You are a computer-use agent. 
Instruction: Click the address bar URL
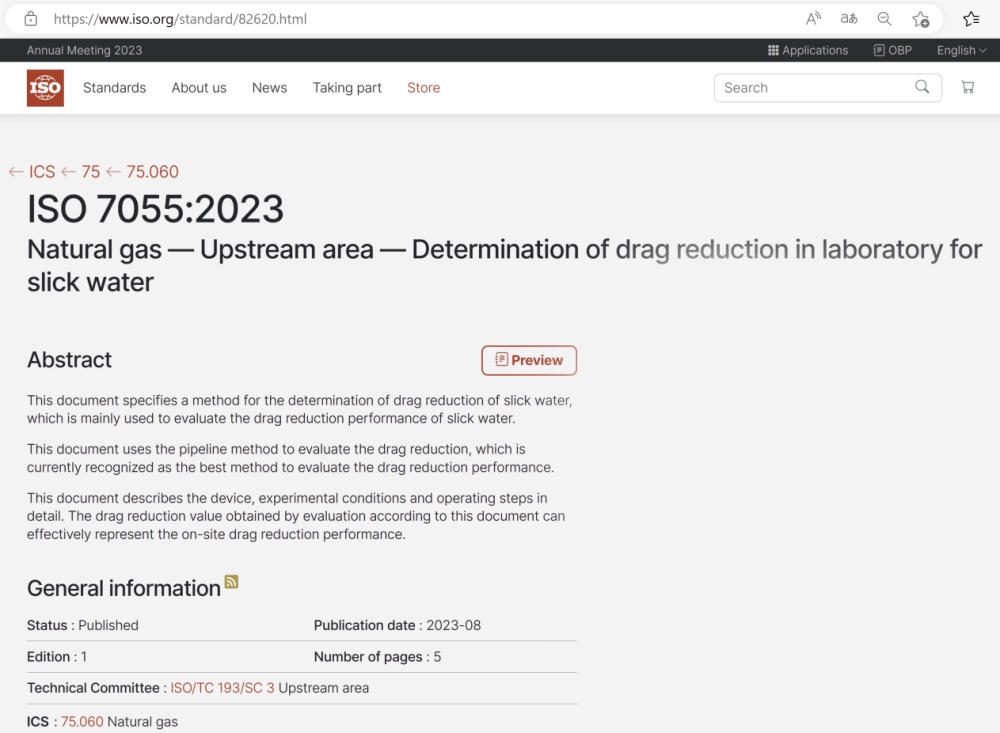(180, 19)
